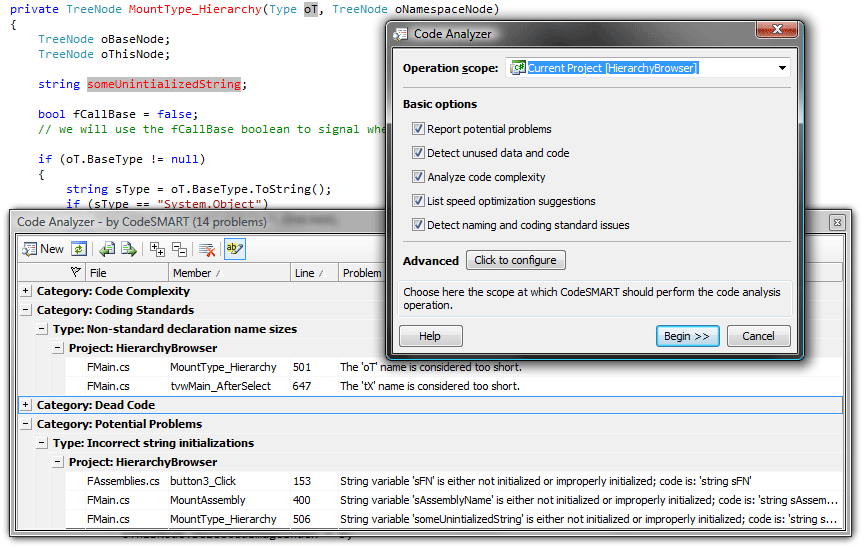865x548 pixels.
Task: Click oBaseNode declaration in code editor
Action: pyautogui.click(x=132, y=39)
